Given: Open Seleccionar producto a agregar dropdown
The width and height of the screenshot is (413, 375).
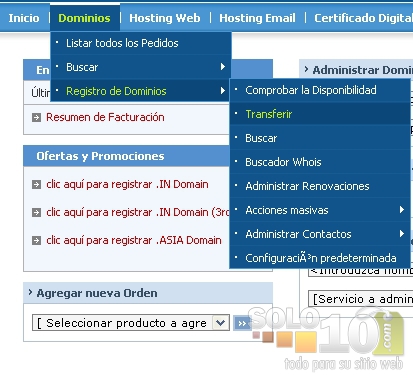Looking at the screenshot, I should click(131, 323).
